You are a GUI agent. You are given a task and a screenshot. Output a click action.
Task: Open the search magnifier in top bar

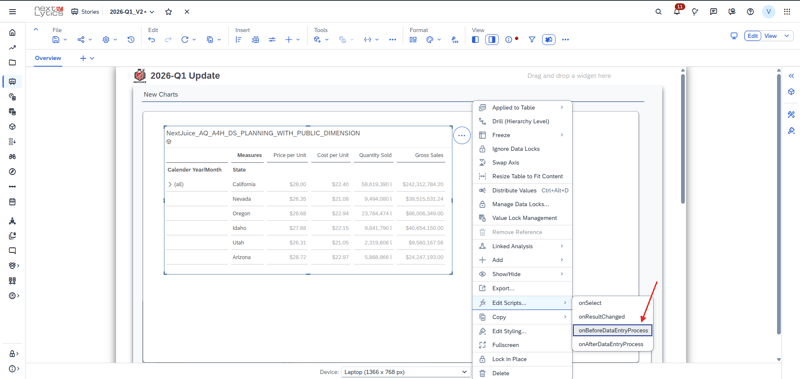point(658,12)
